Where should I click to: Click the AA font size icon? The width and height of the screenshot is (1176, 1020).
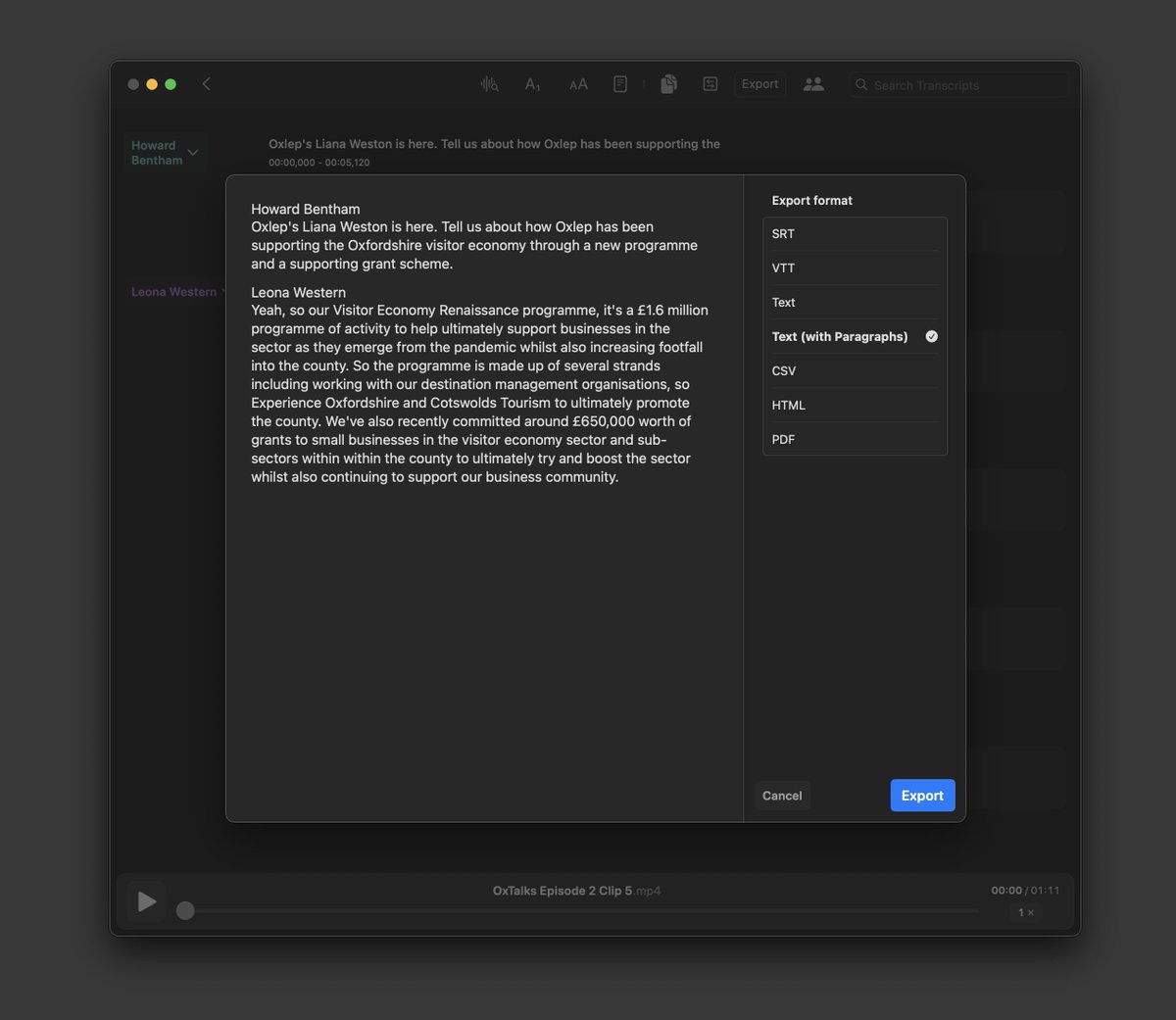coord(578,84)
